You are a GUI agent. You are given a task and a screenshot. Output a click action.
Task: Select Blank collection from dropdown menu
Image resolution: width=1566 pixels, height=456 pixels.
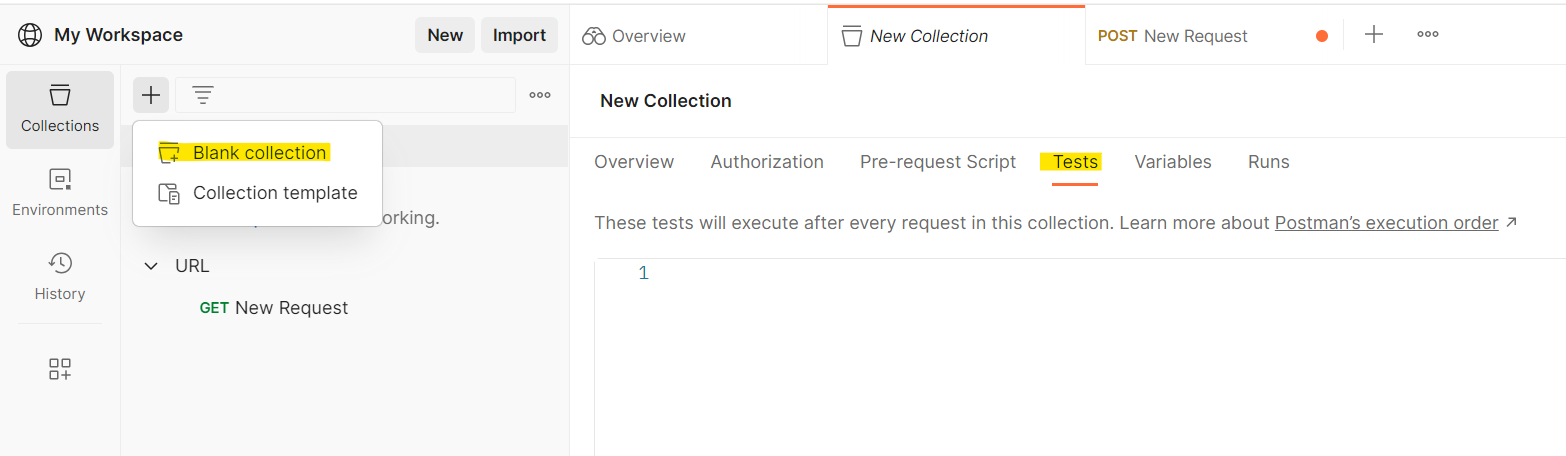tap(258, 153)
